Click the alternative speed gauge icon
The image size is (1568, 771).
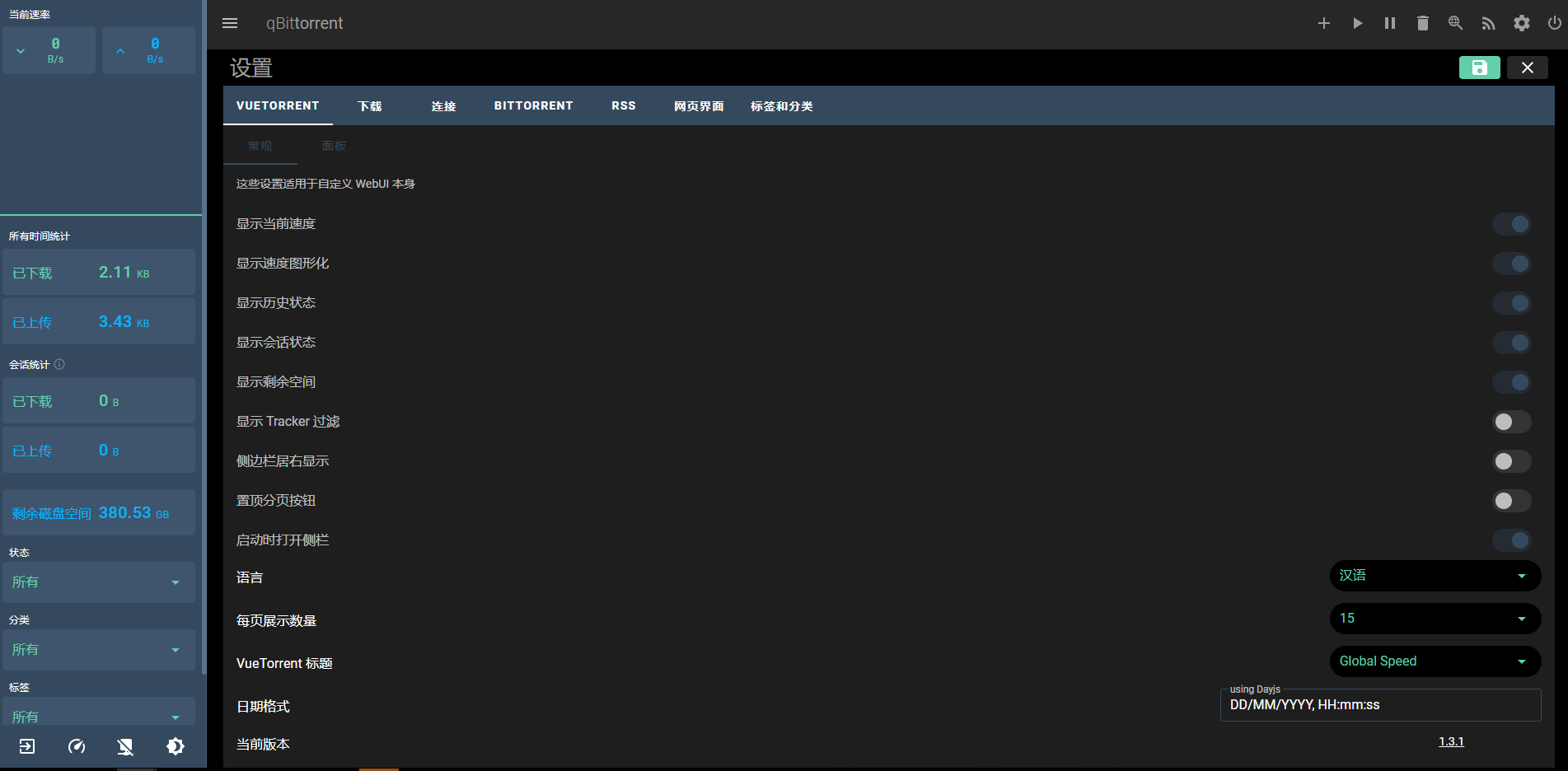tap(77, 746)
